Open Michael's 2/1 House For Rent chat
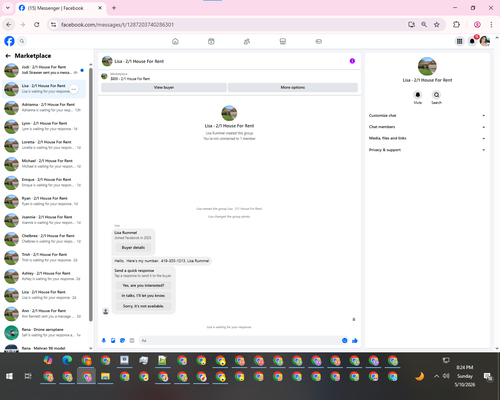 (x=44, y=164)
